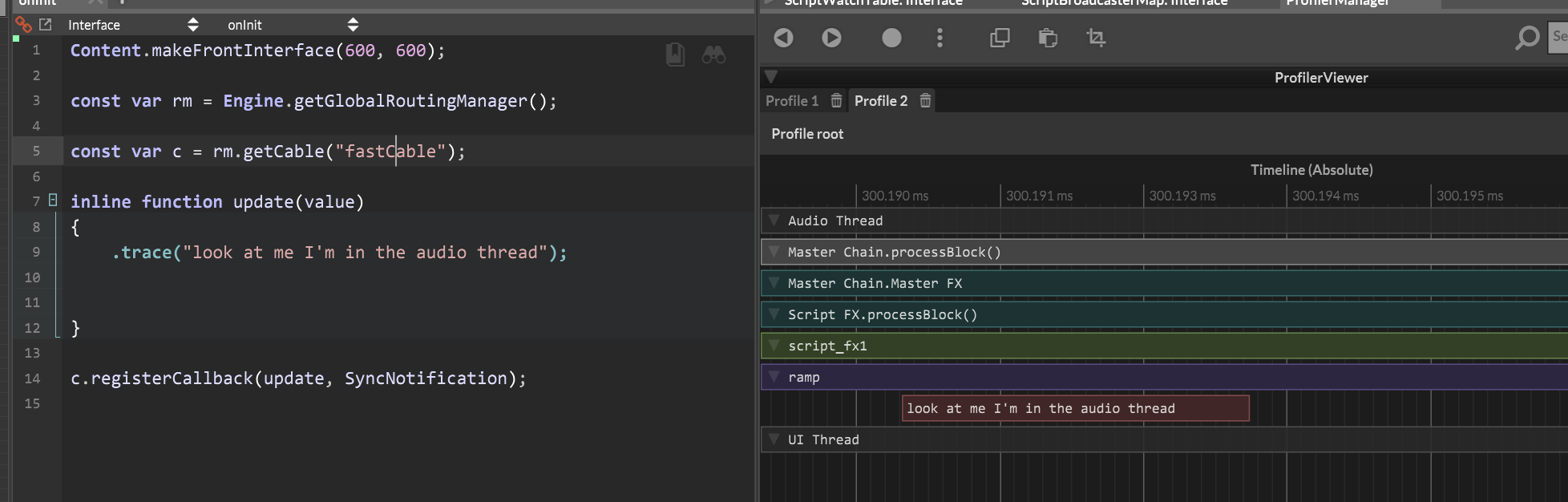Collapse the update function fold marker
The width and height of the screenshot is (1568, 502).
point(53,200)
